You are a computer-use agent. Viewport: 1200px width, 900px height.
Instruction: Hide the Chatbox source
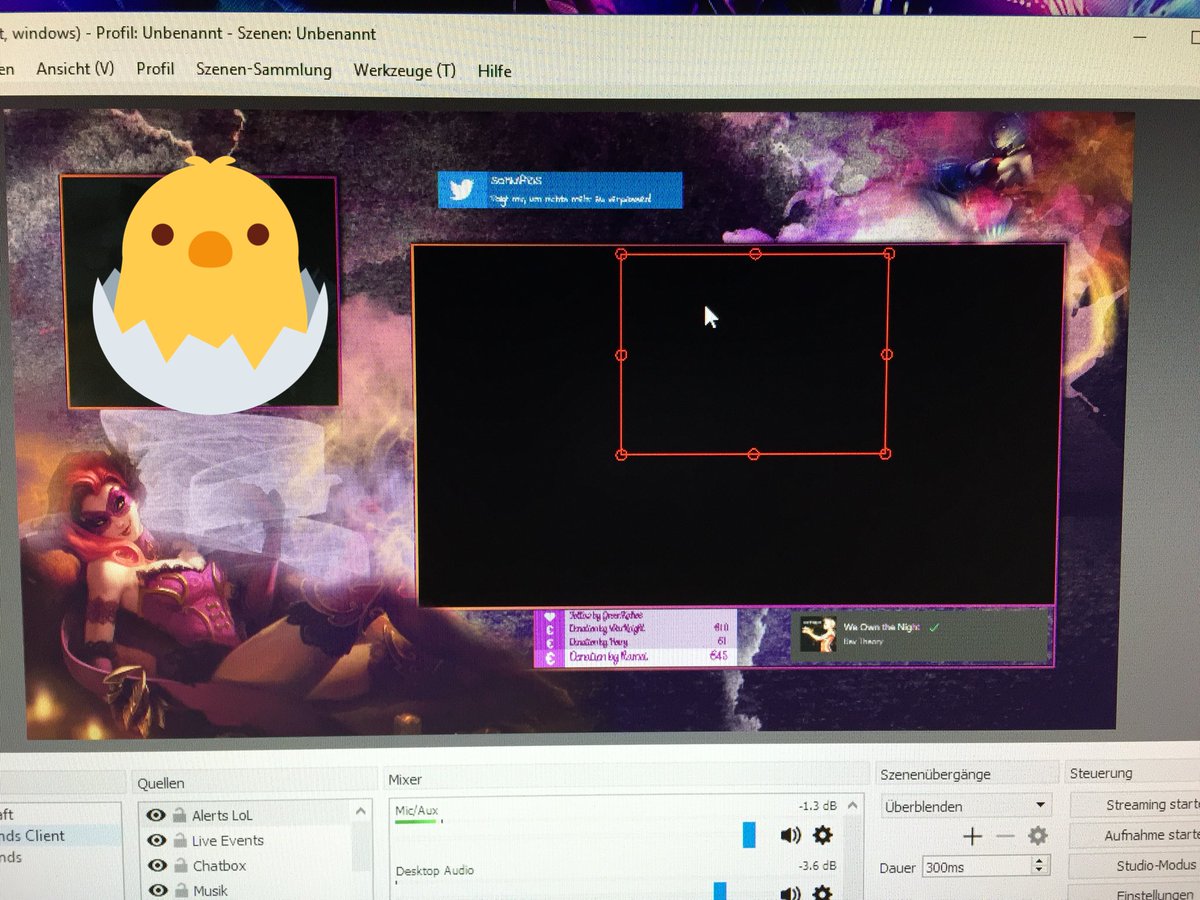coord(156,866)
